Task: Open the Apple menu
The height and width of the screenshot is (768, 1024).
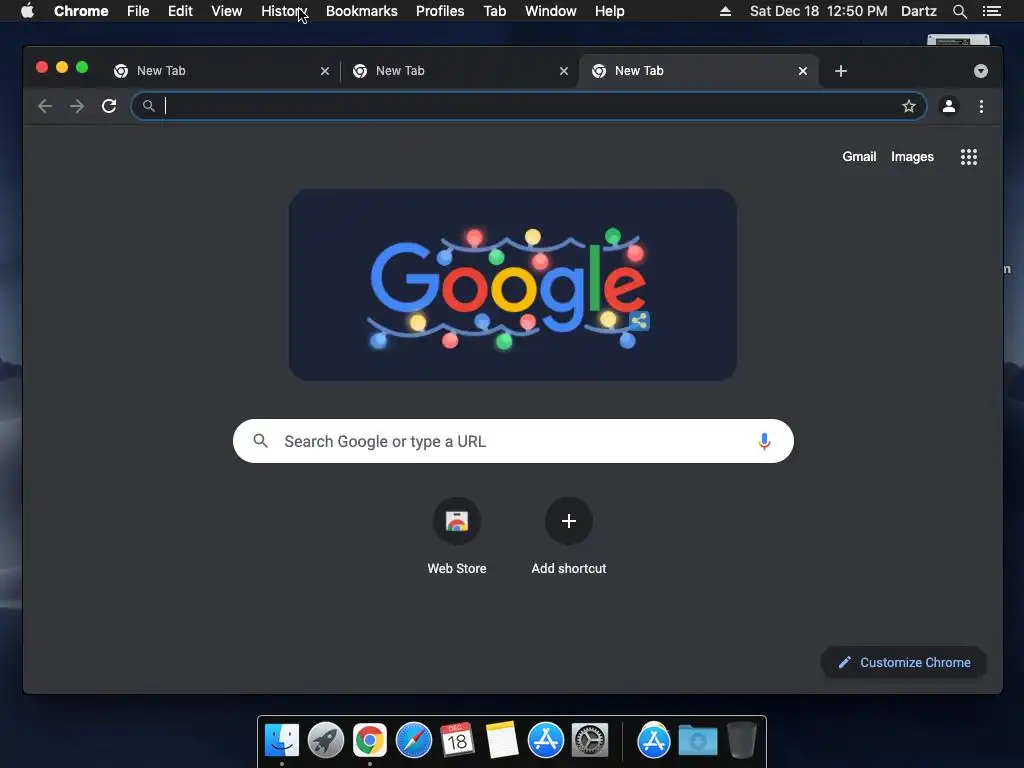Action: [27, 11]
